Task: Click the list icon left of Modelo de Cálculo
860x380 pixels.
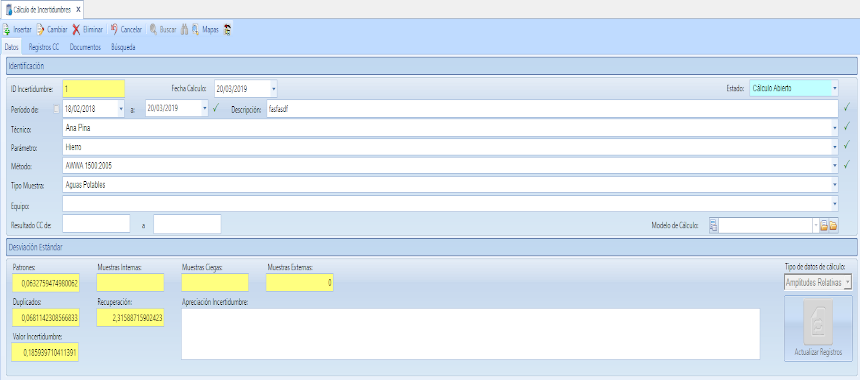Action: [x=713, y=225]
